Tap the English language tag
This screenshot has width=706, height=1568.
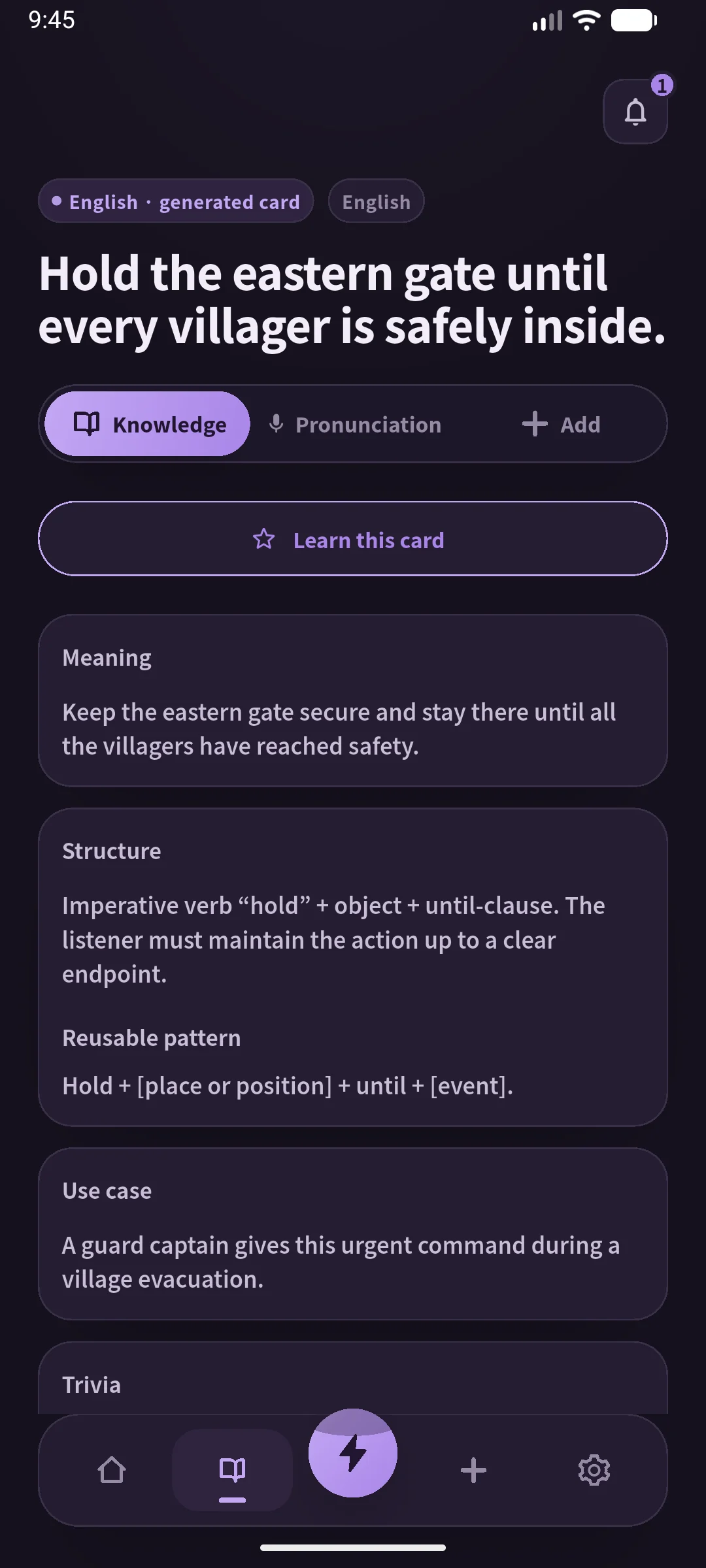(377, 201)
